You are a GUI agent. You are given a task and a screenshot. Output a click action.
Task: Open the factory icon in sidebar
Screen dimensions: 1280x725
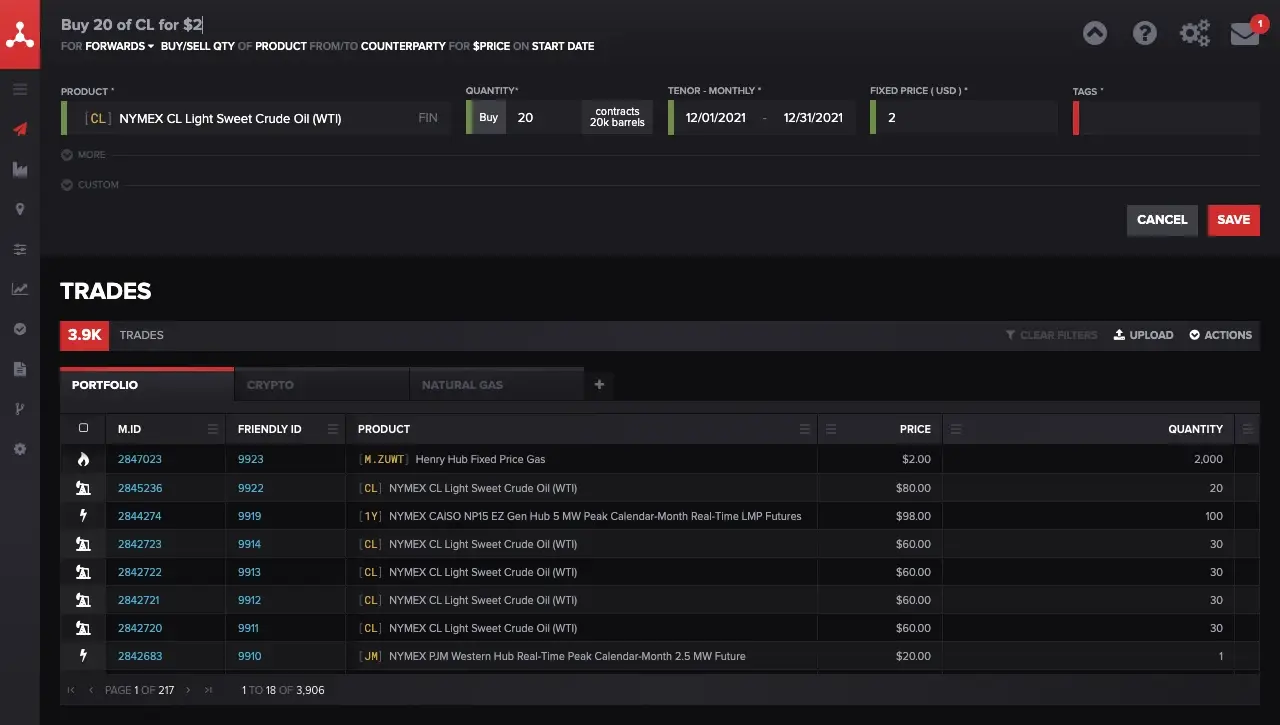click(x=20, y=169)
